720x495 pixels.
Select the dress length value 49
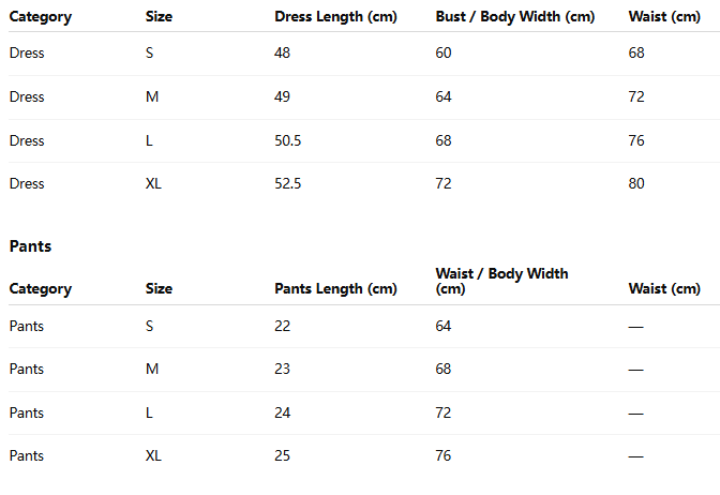click(x=282, y=97)
